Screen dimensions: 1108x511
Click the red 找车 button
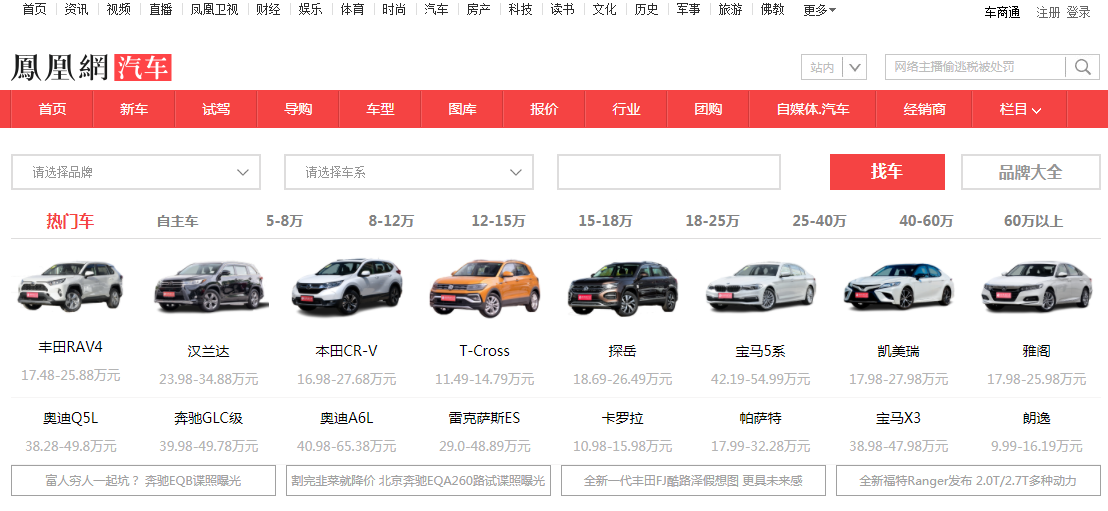887,172
